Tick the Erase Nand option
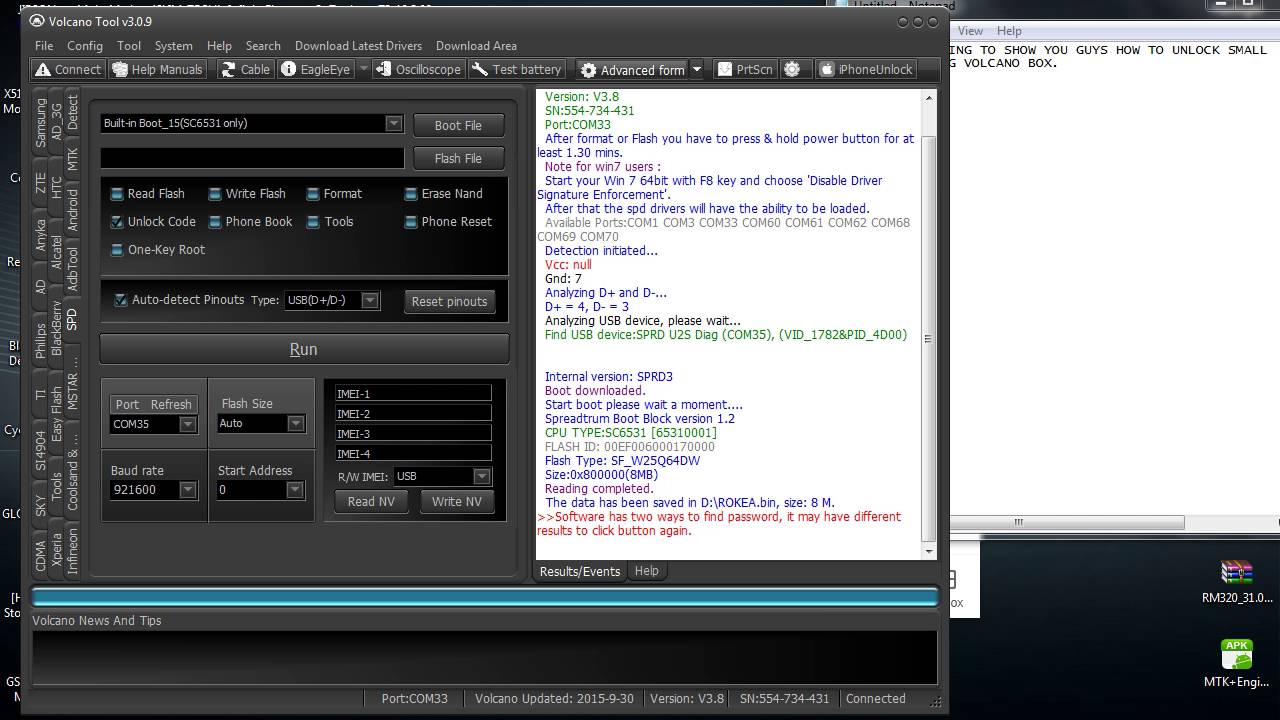Viewport: 1280px width, 720px height. click(411, 194)
